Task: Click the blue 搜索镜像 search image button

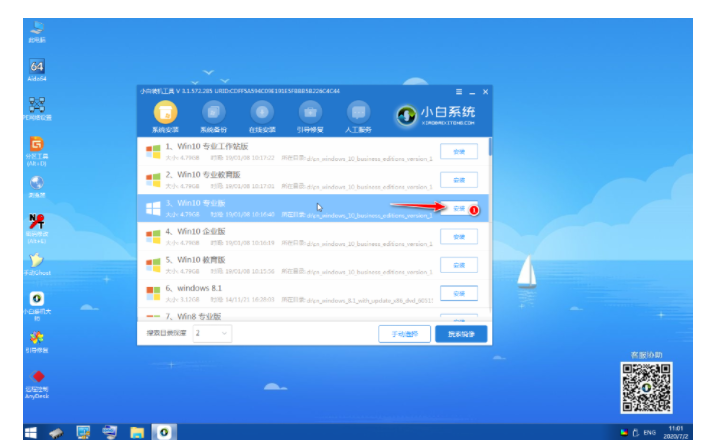Action: tap(461, 334)
